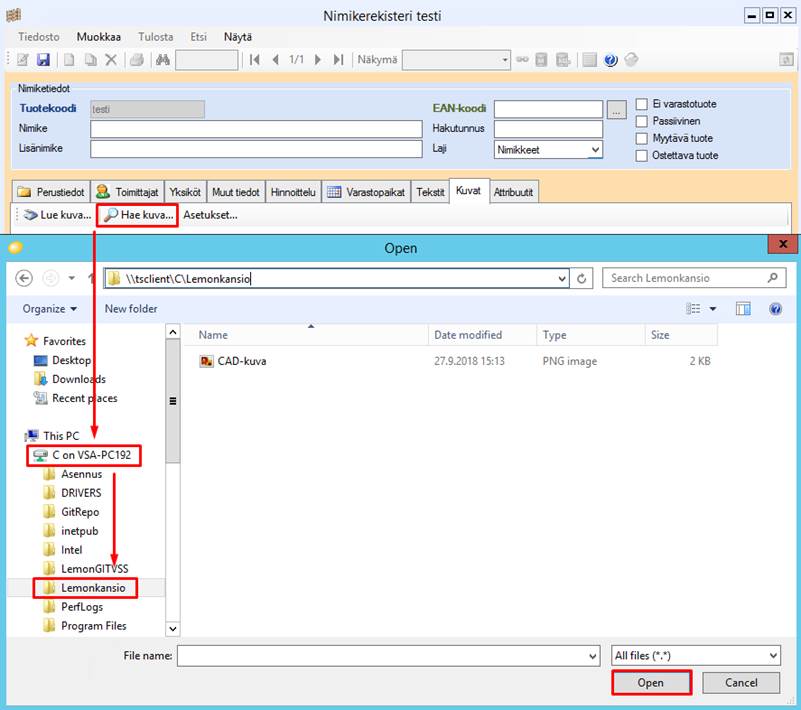Go to last record arrow

coord(338,60)
